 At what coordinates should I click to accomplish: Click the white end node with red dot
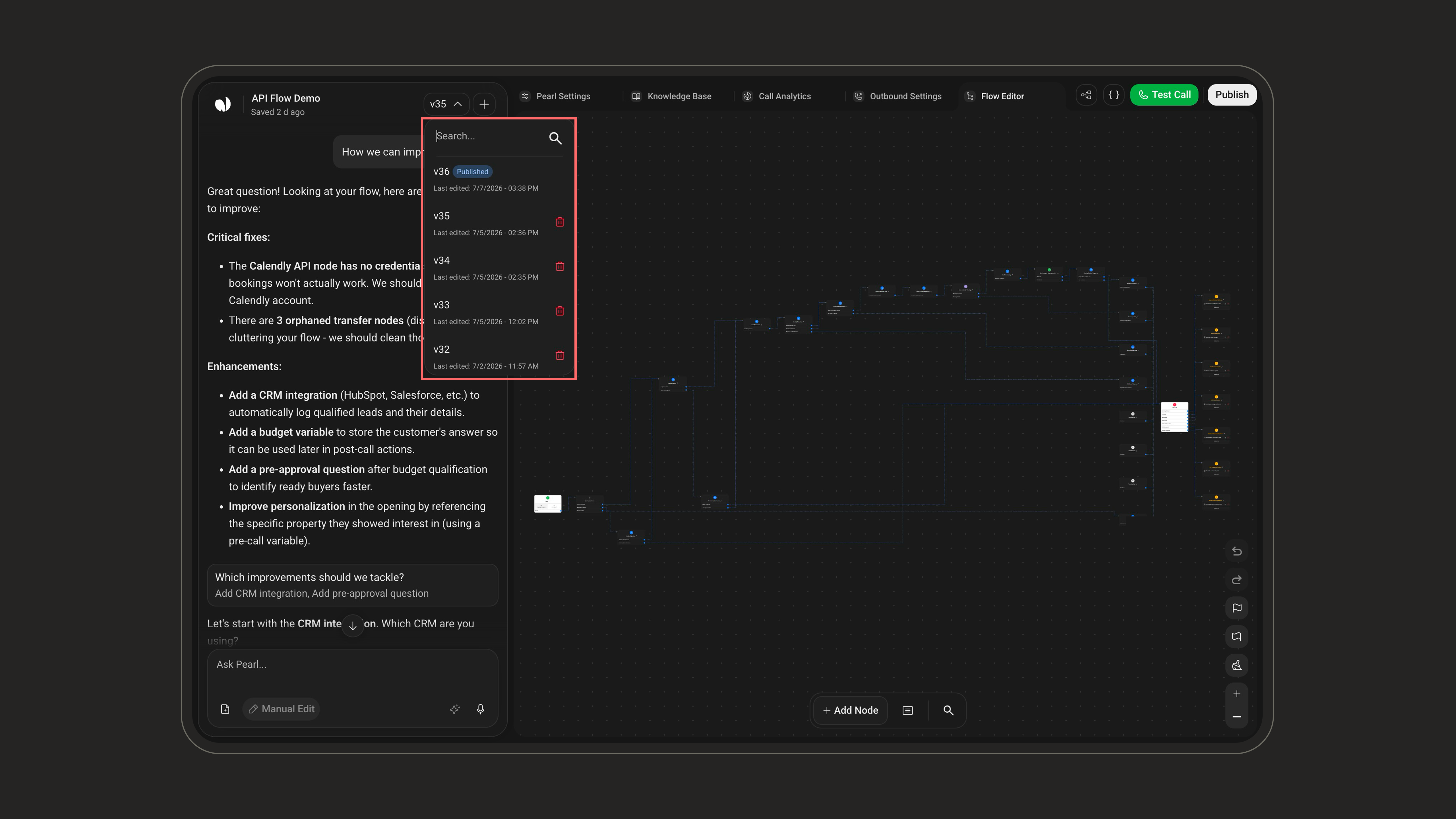pyautogui.click(x=1174, y=417)
